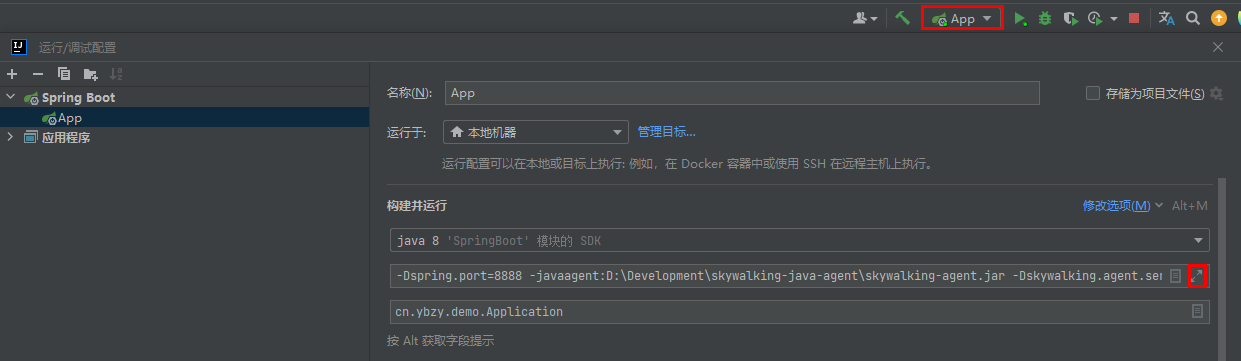Click the 管理目标... link

coord(666,131)
